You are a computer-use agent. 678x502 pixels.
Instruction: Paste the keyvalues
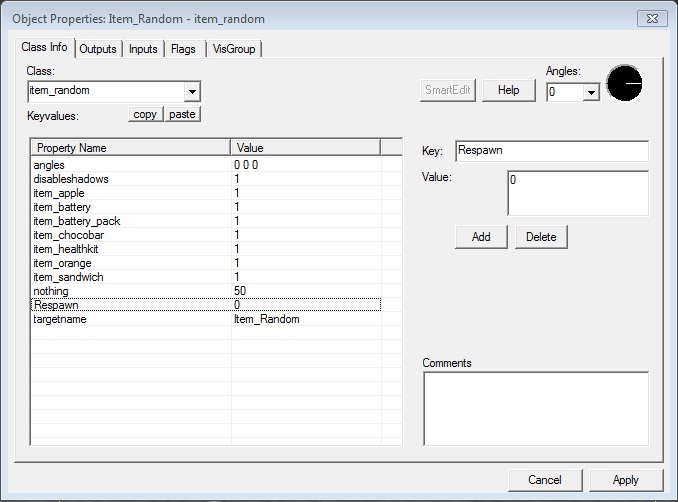(182, 114)
